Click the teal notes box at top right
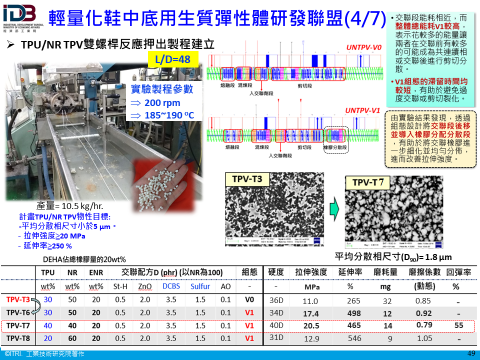 pyautogui.click(x=431, y=59)
